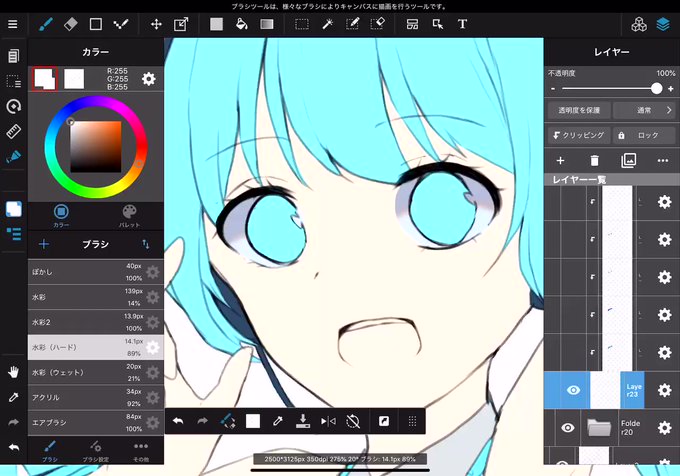This screenshot has width=680, height=476.
Task: Click undo in the floating shortcut bar
Action: click(x=178, y=421)
